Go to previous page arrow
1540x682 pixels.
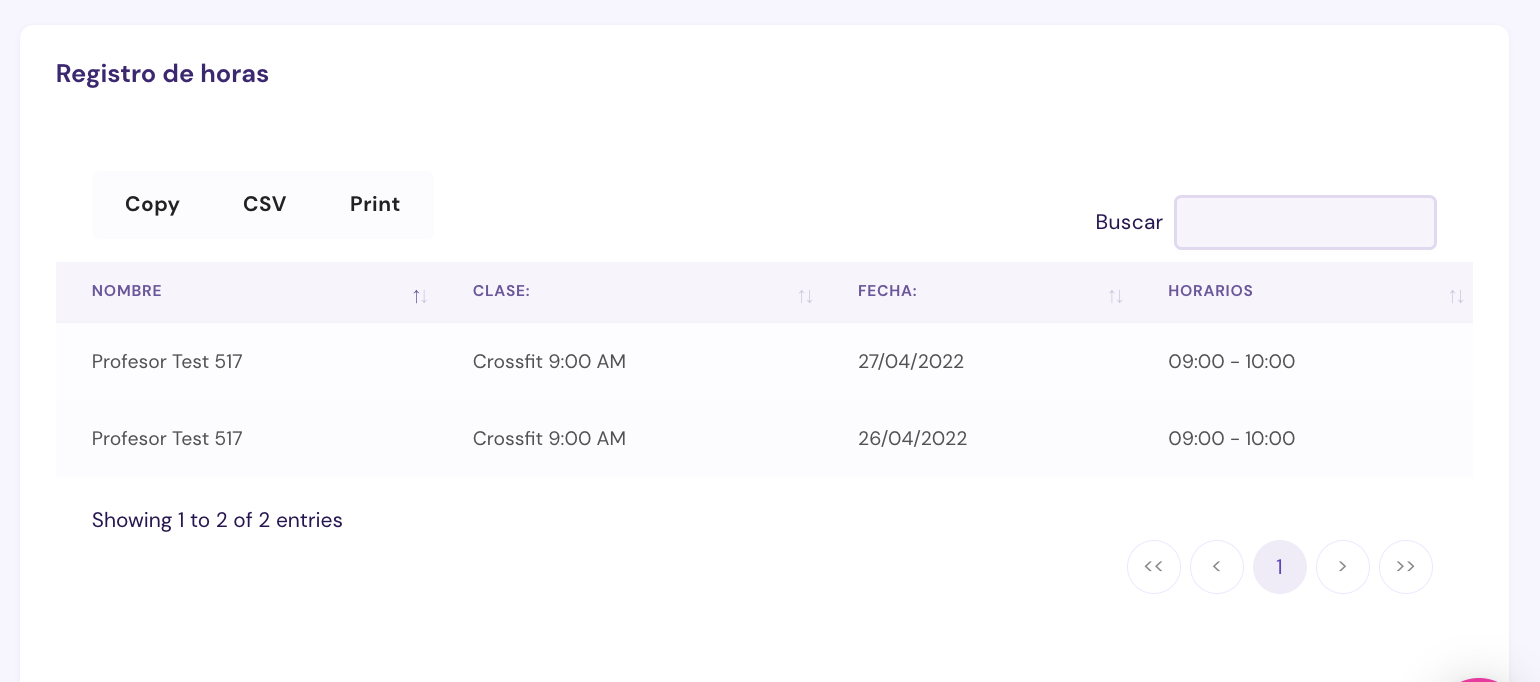[x=1216, y=567]
